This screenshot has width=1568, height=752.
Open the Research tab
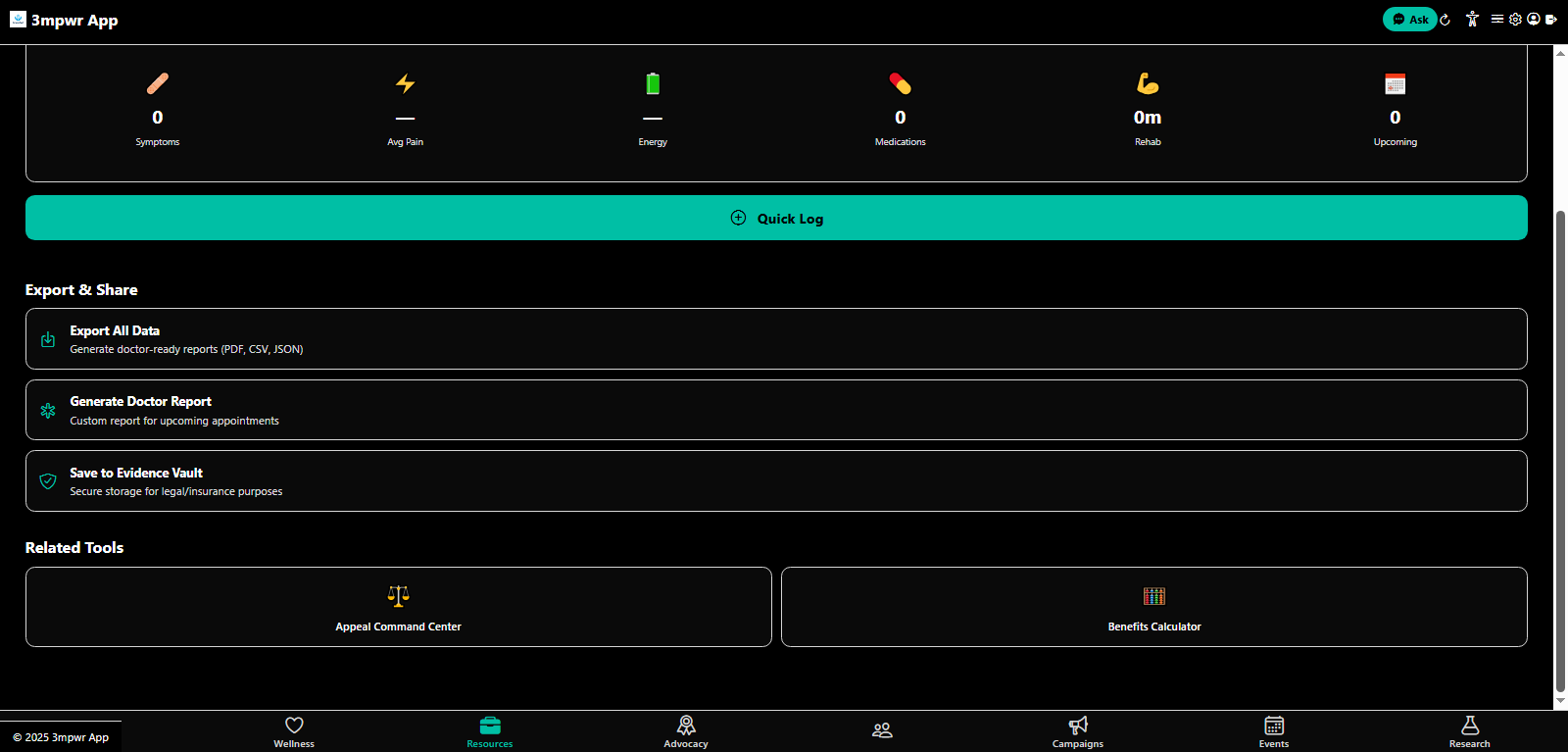pyautogui.click(x=1470, y=731)
